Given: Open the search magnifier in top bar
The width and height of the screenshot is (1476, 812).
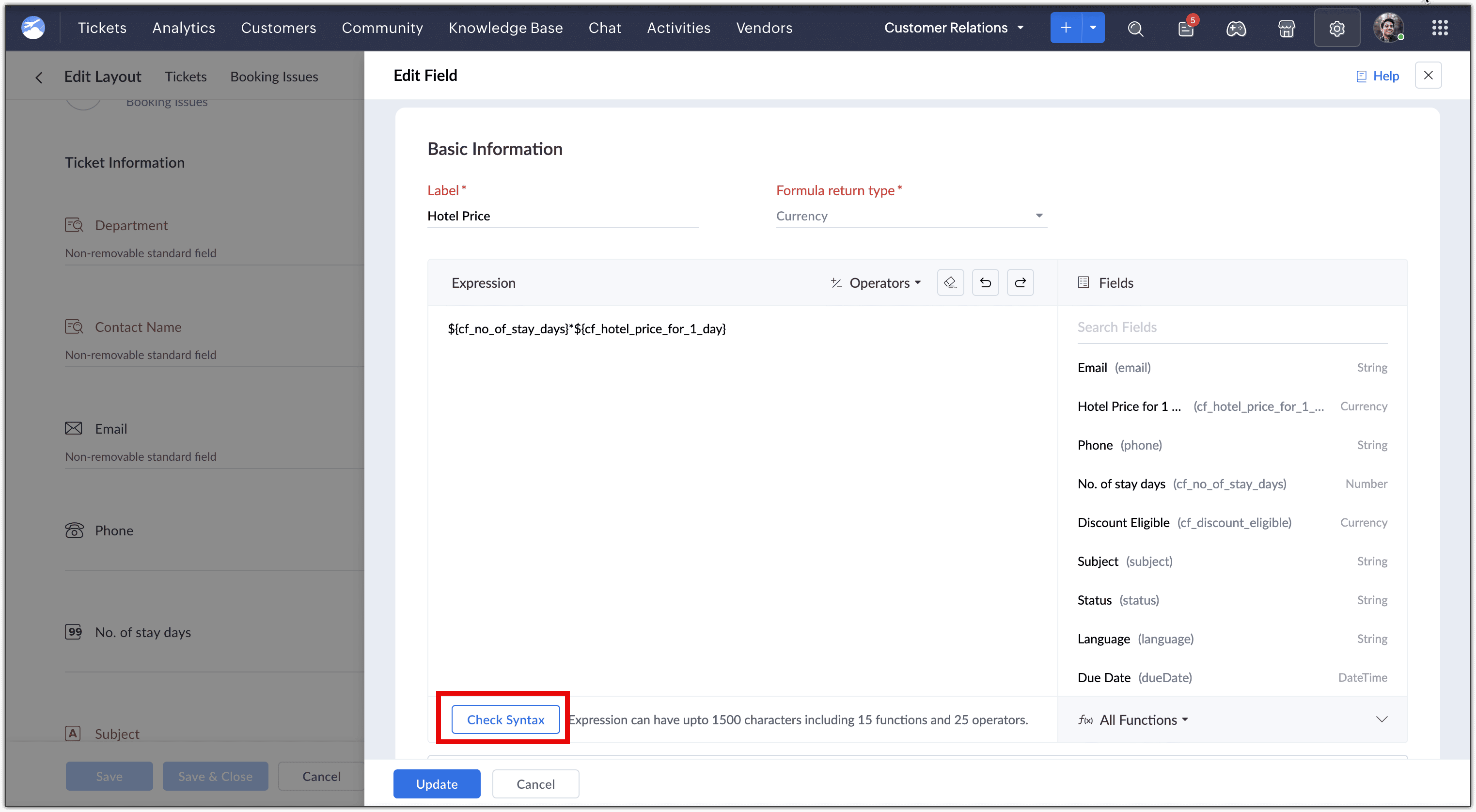Looking at the screenshot, I should click(x=1135, y=28).
